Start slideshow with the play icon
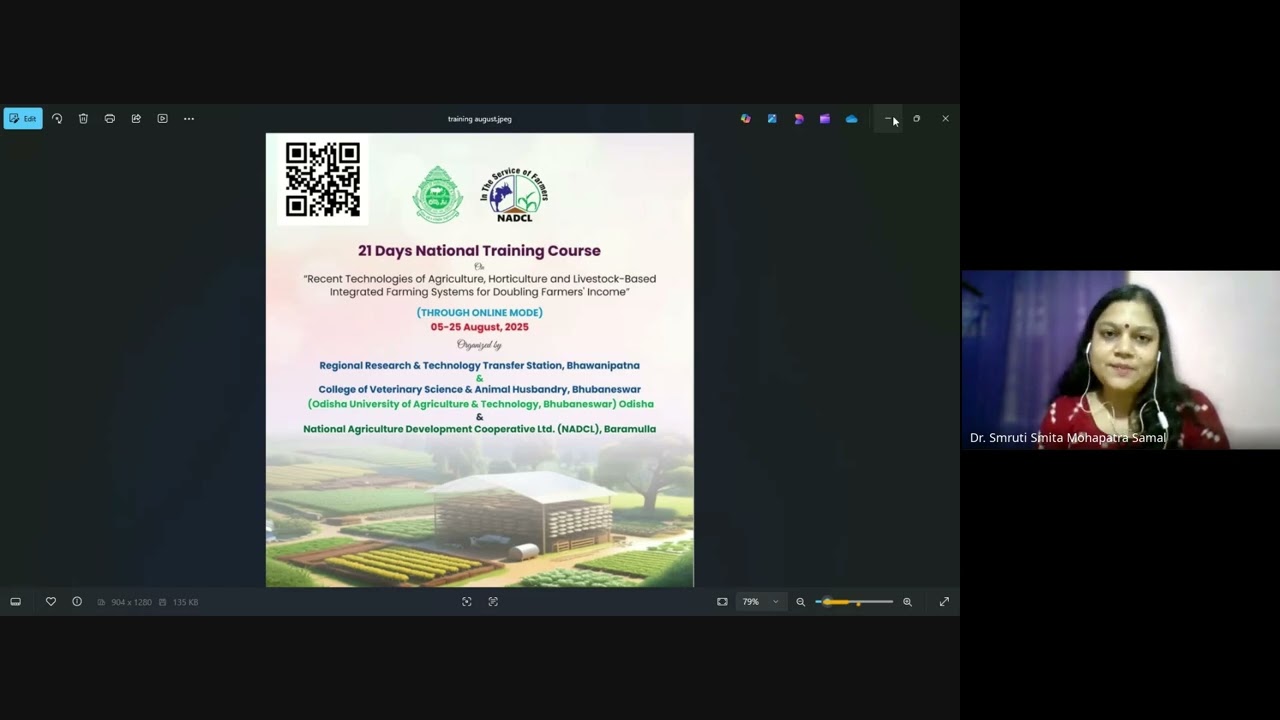 tap(162, 118)
